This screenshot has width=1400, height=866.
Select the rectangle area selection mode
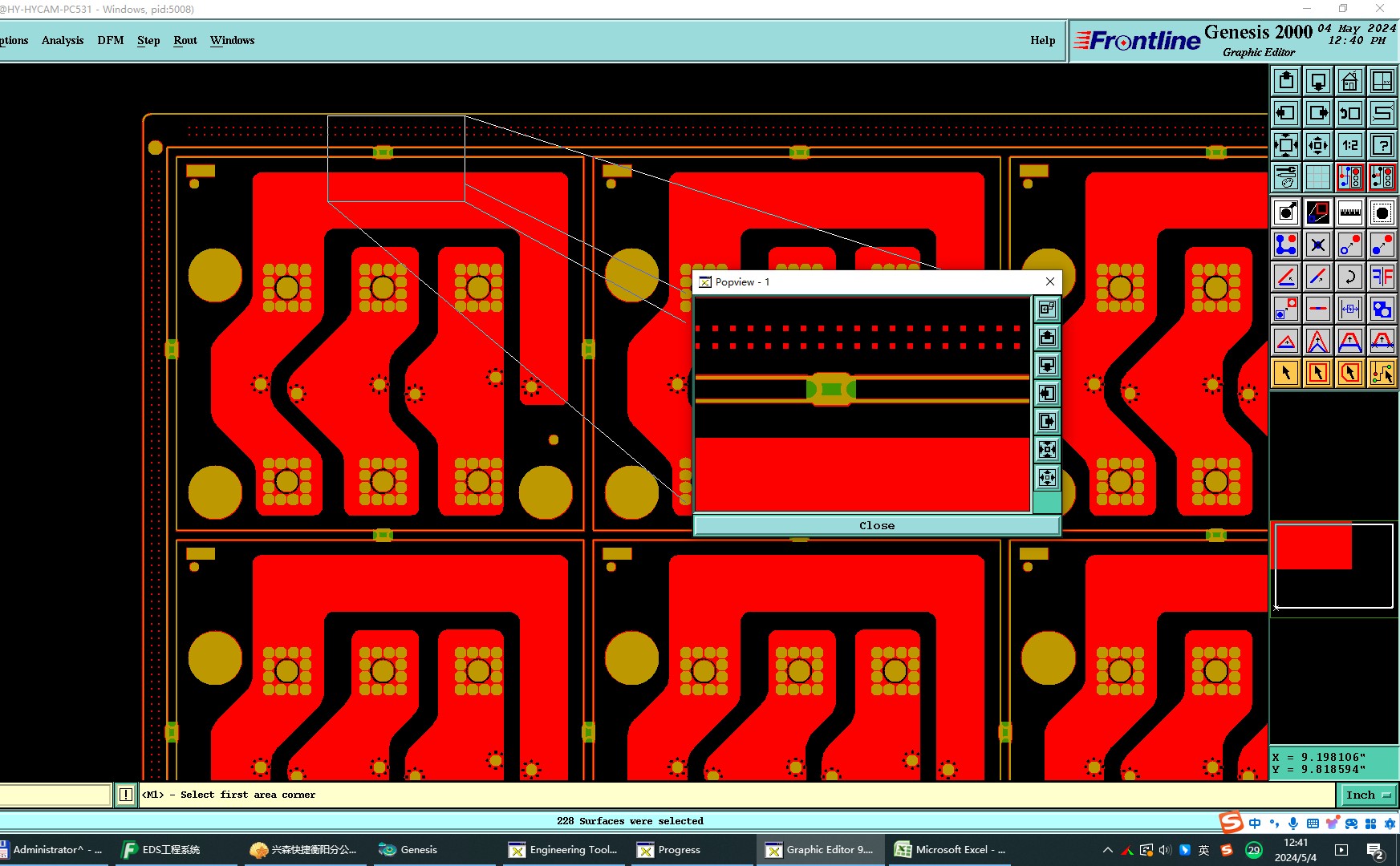1318,373
